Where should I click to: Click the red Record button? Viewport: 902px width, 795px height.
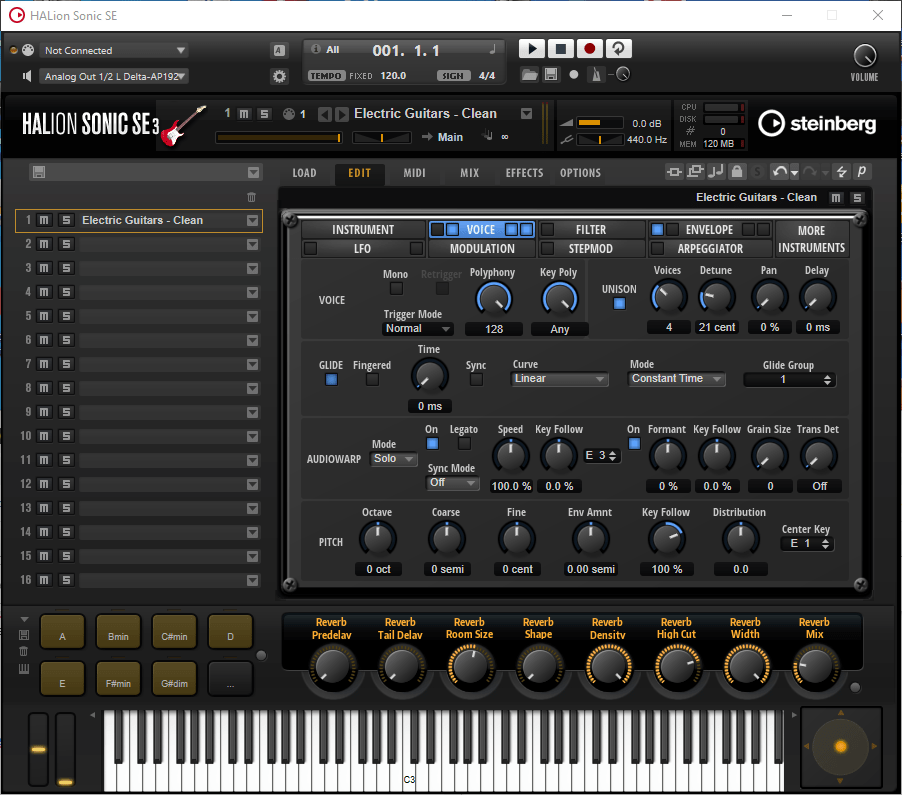pyautogui.click(x=589, y=49)
